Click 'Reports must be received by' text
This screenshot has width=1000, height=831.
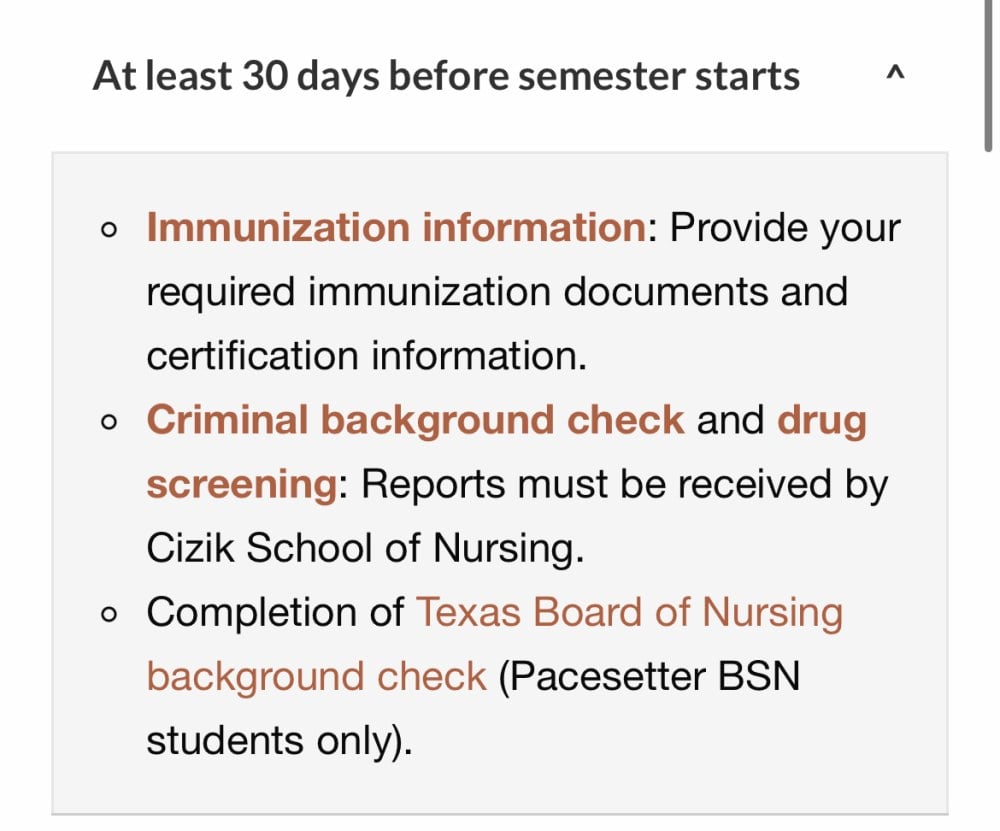624,485
